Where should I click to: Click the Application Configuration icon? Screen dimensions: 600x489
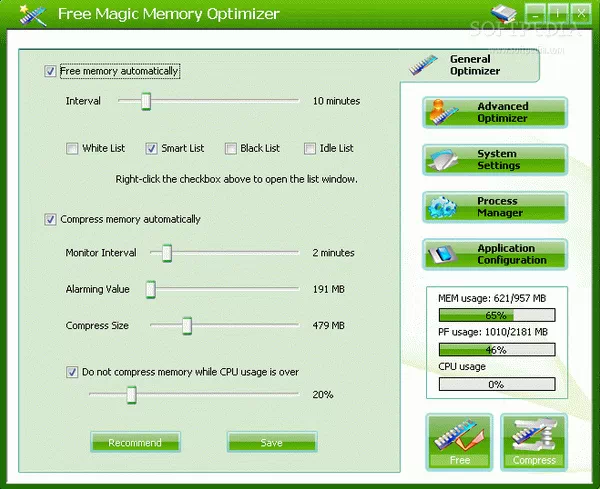[442, 254]
